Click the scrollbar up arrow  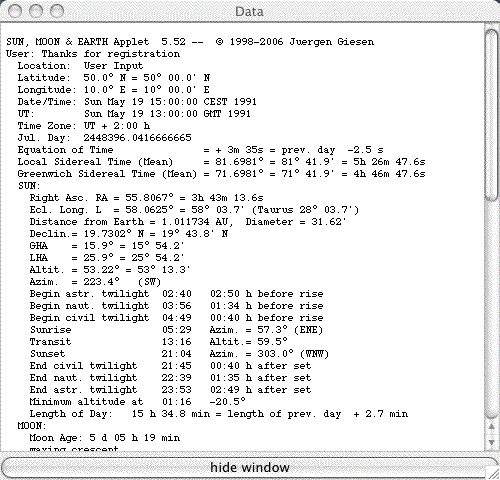491,427
